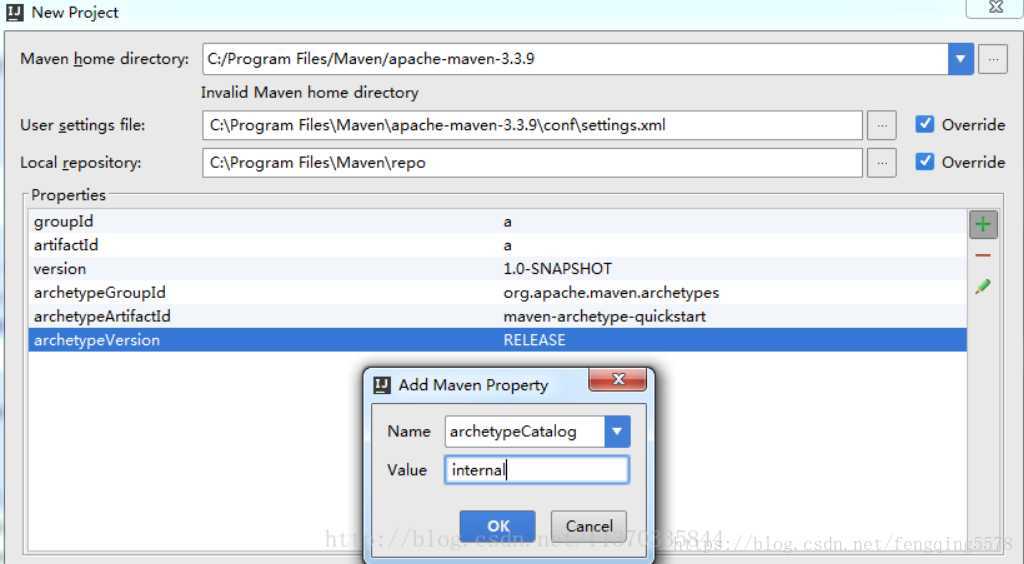Screen dimensions: 1024x564
Task: Click Cancel in Add Maven Property dialog
Action: coord(589,525)
